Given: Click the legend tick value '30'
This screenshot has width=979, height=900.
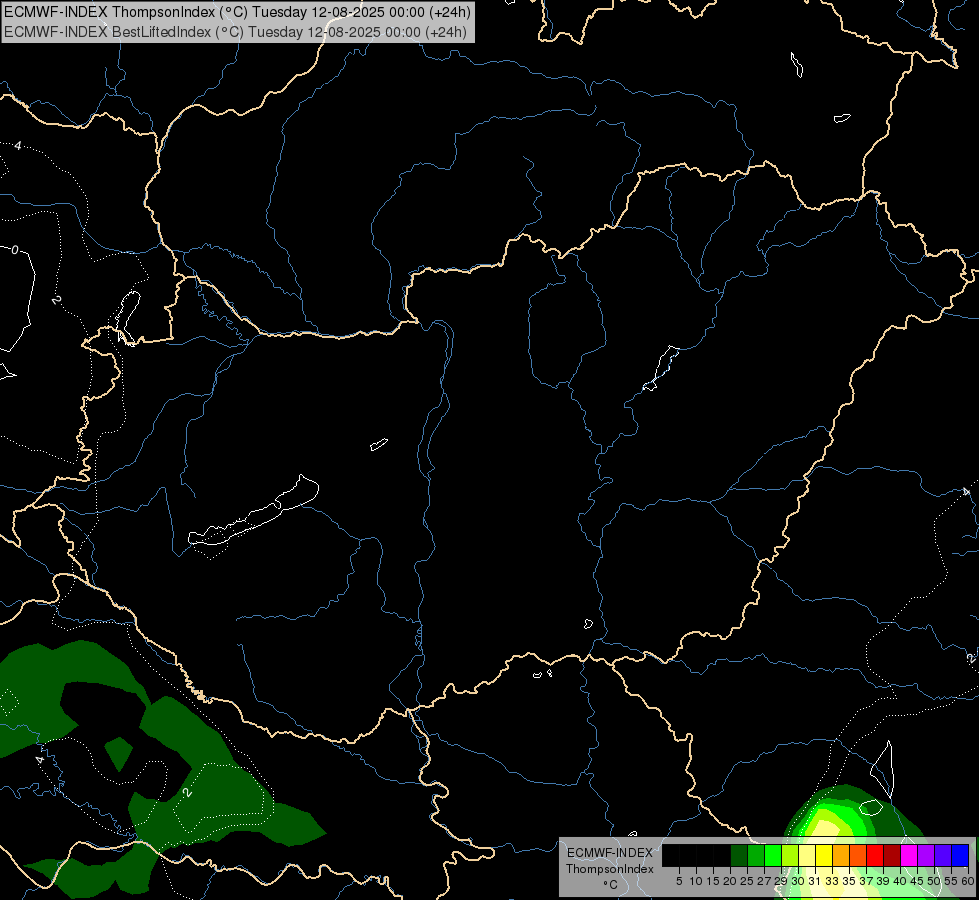Looking at the screenshot, I should click(x=798, y=881).
